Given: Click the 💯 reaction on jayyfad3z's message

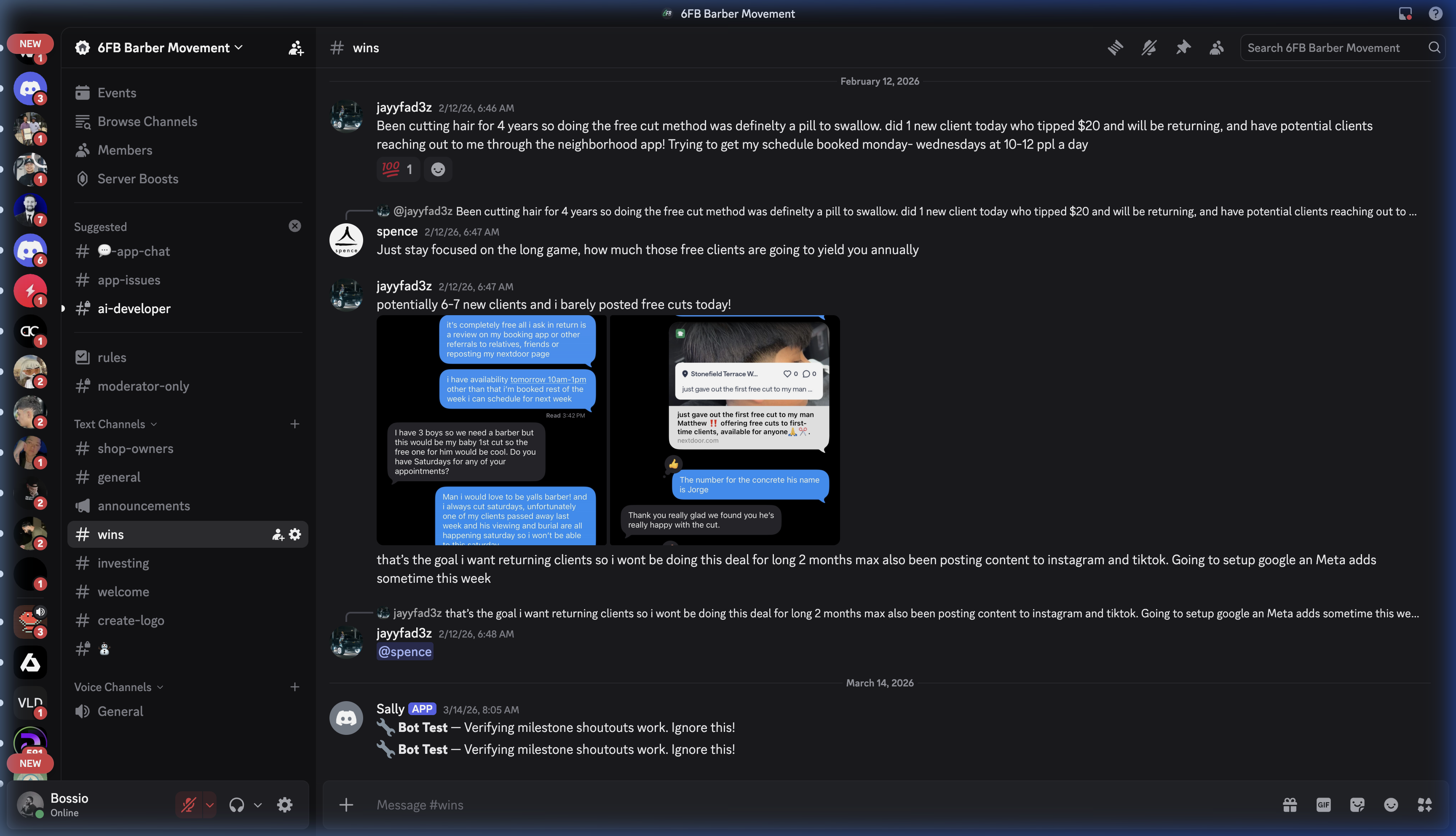Looking at the screenshot, I should point(398,169).
